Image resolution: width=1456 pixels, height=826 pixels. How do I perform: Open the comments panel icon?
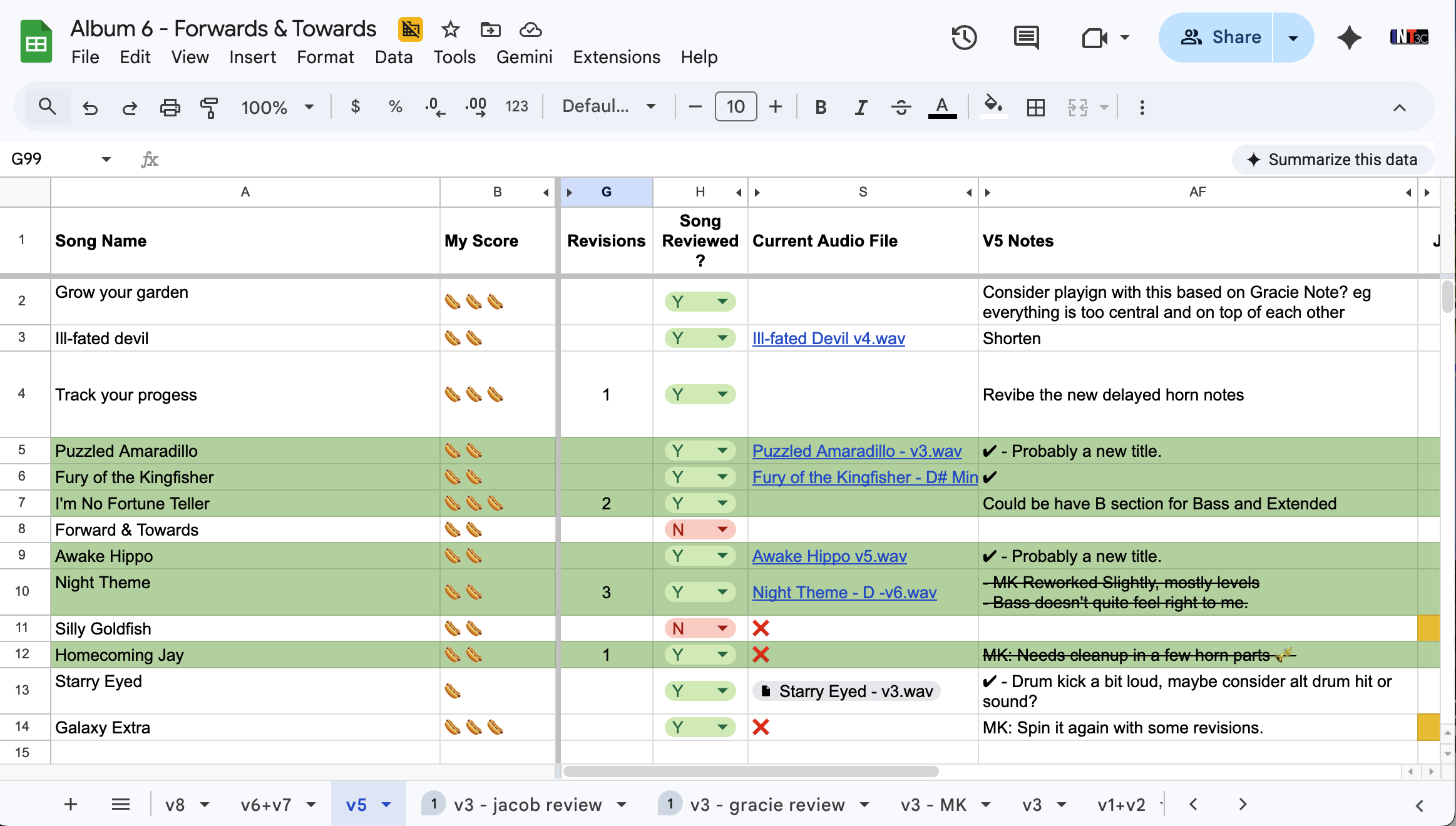[x=1026, y=38]
